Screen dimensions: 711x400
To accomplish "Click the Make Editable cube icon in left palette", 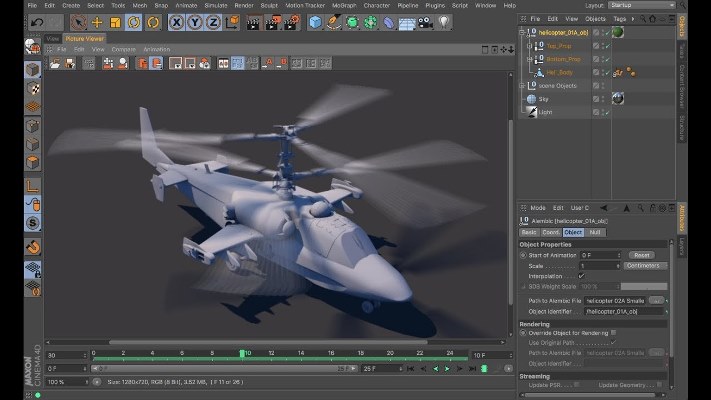I will click(x=33, y=69).
